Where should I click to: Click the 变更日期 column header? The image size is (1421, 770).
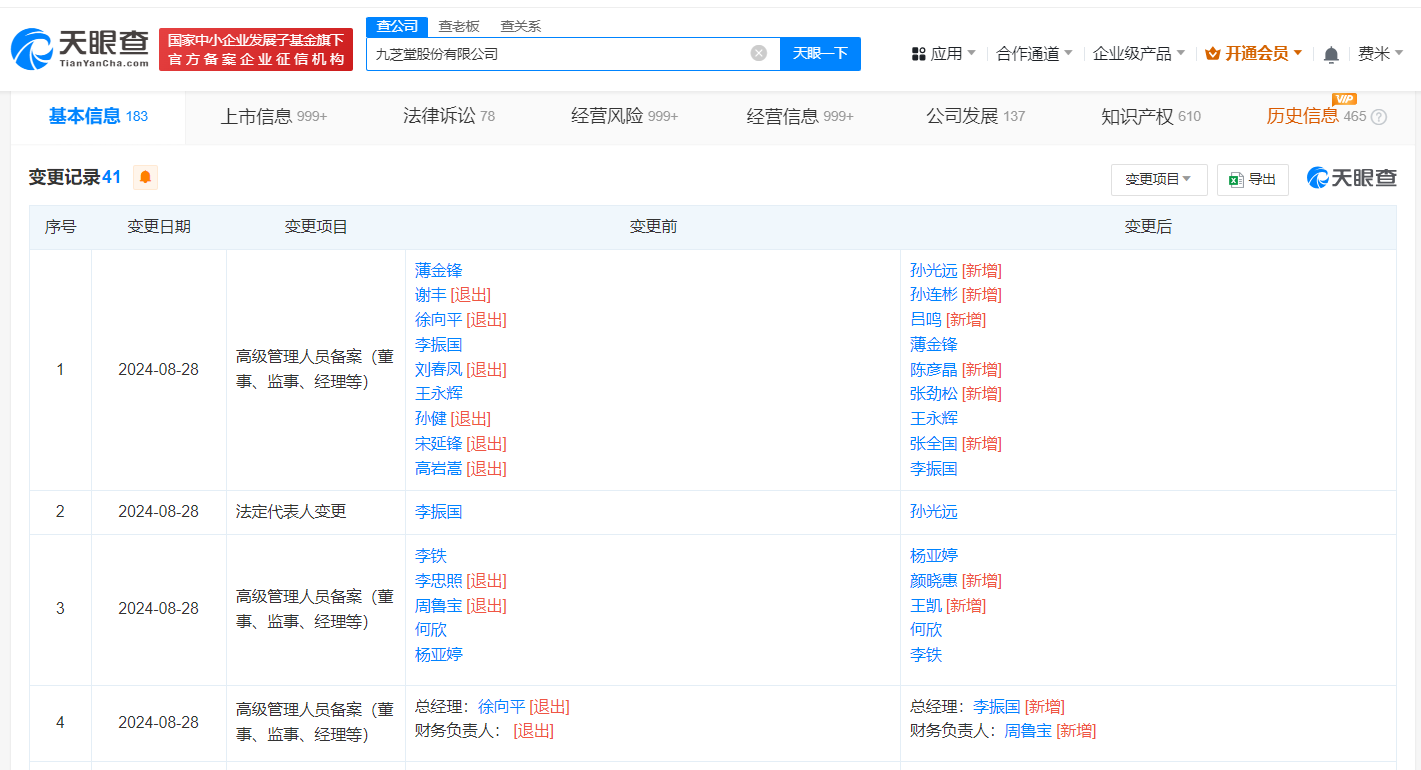(x=159, y=227)
